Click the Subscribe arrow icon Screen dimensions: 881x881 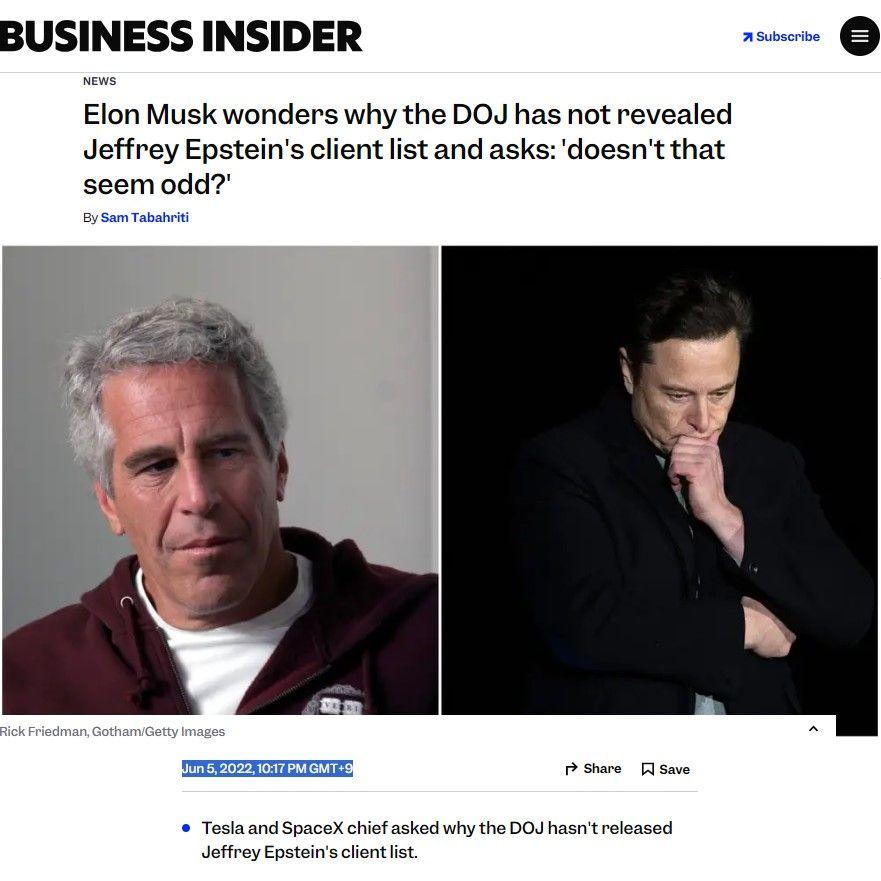[747, 37]
